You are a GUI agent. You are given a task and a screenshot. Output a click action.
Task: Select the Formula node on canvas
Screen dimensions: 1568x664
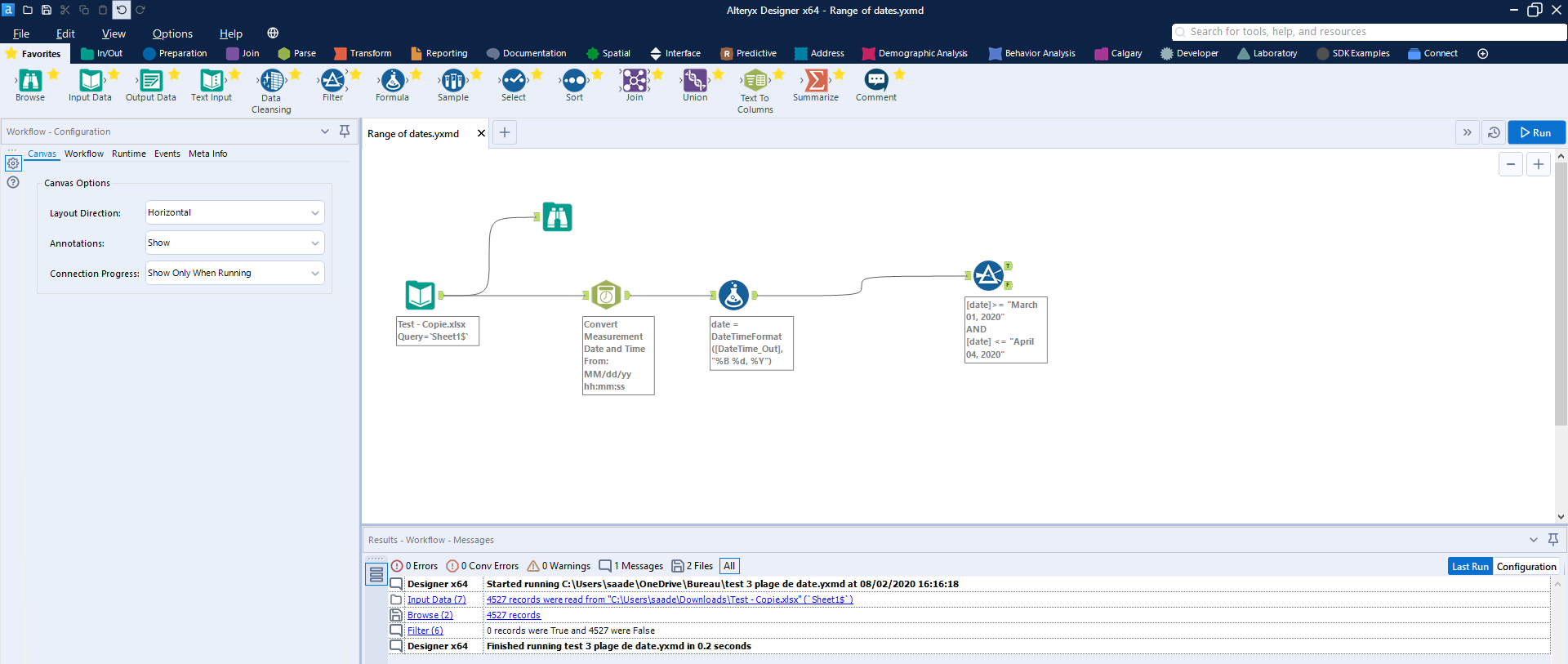click(733, 295)
